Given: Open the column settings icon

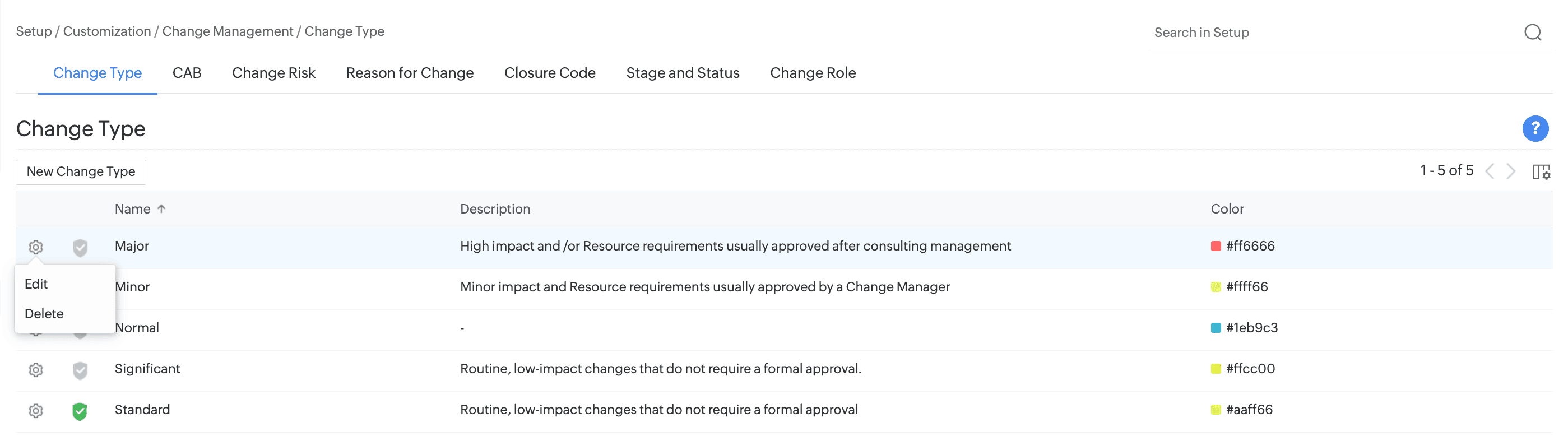Looking at the screenshot, I should (1541, 171).
